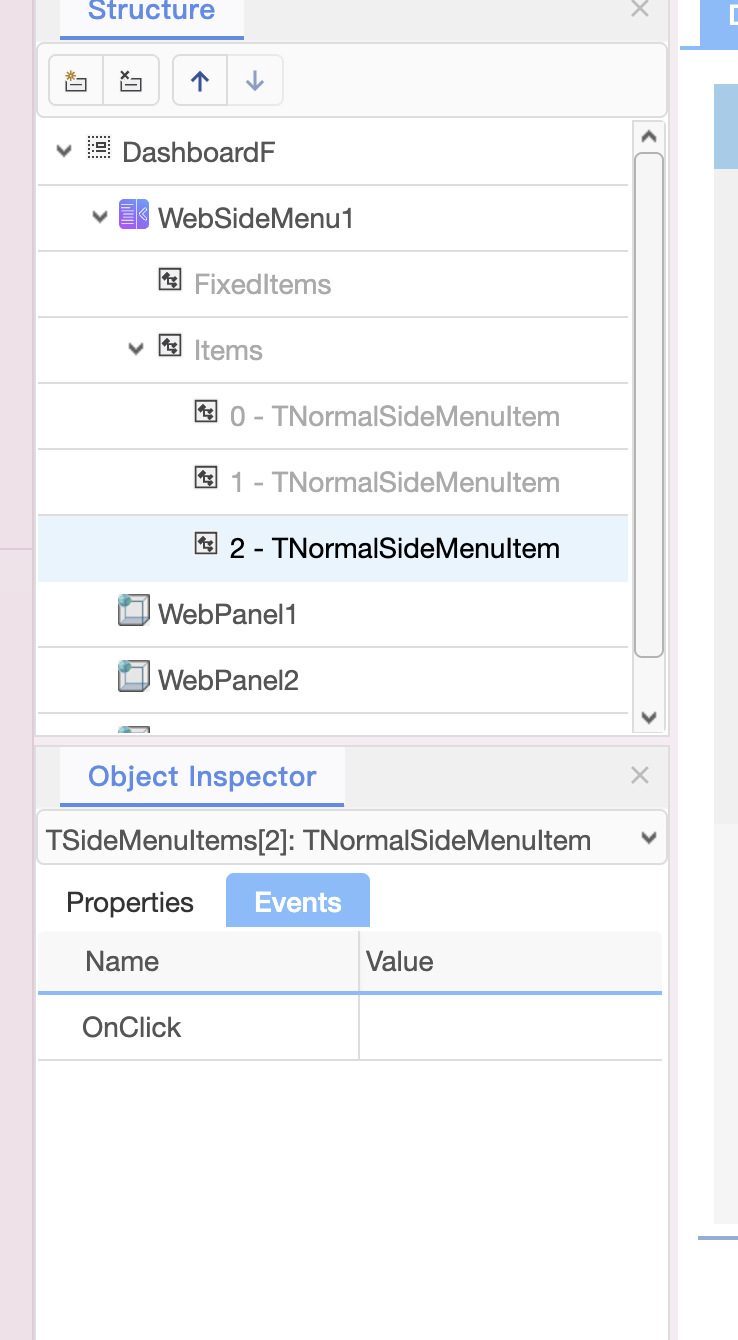The image size is (738, 1340).
Task: Click the WebPanel1 component icon
Action: 133,611
